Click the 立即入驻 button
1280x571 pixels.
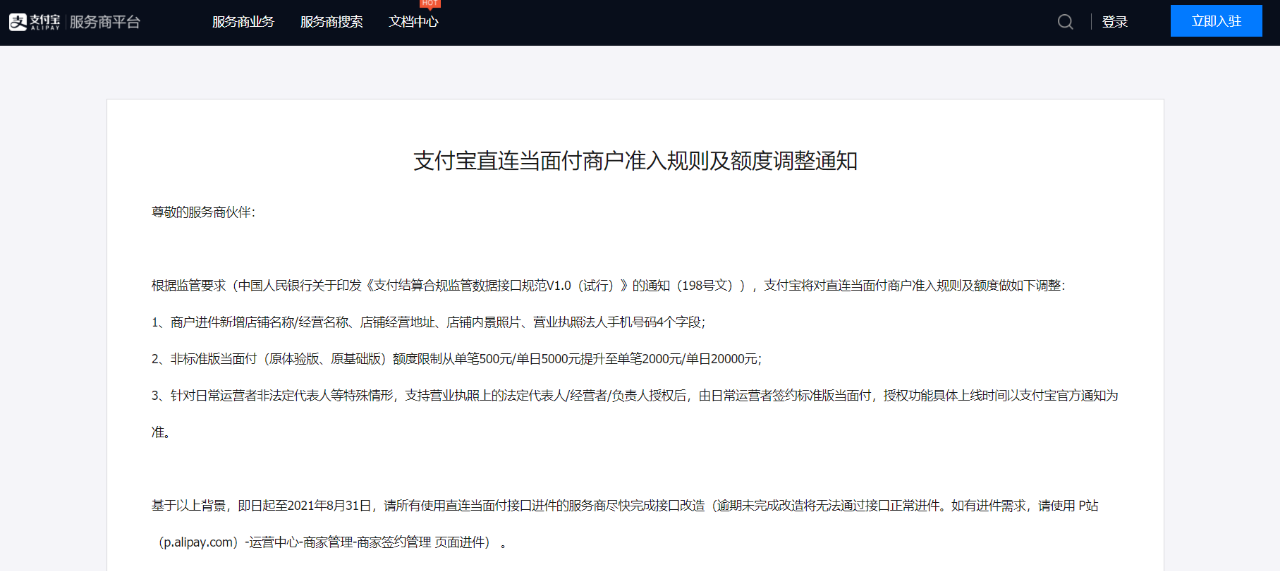click(x=1216, y=21)
